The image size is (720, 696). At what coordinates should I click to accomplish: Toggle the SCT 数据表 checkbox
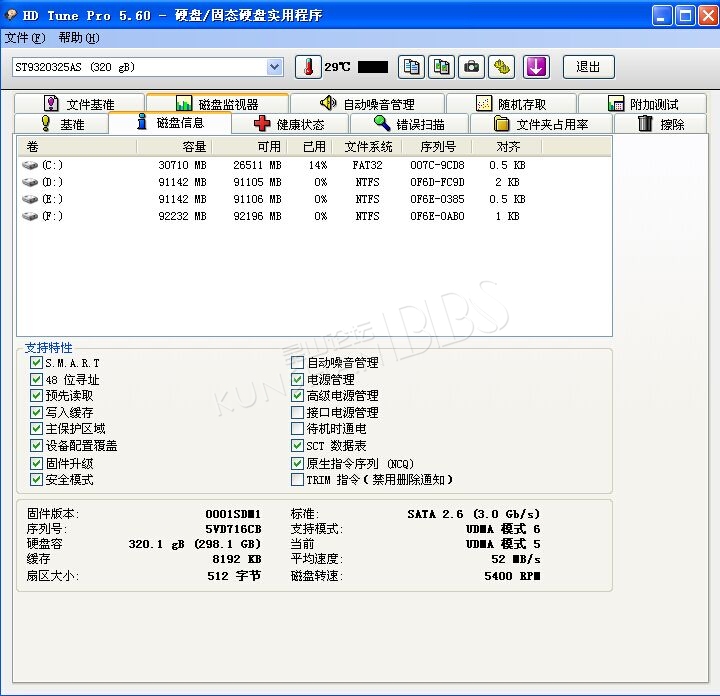click(x=298, y=445)
